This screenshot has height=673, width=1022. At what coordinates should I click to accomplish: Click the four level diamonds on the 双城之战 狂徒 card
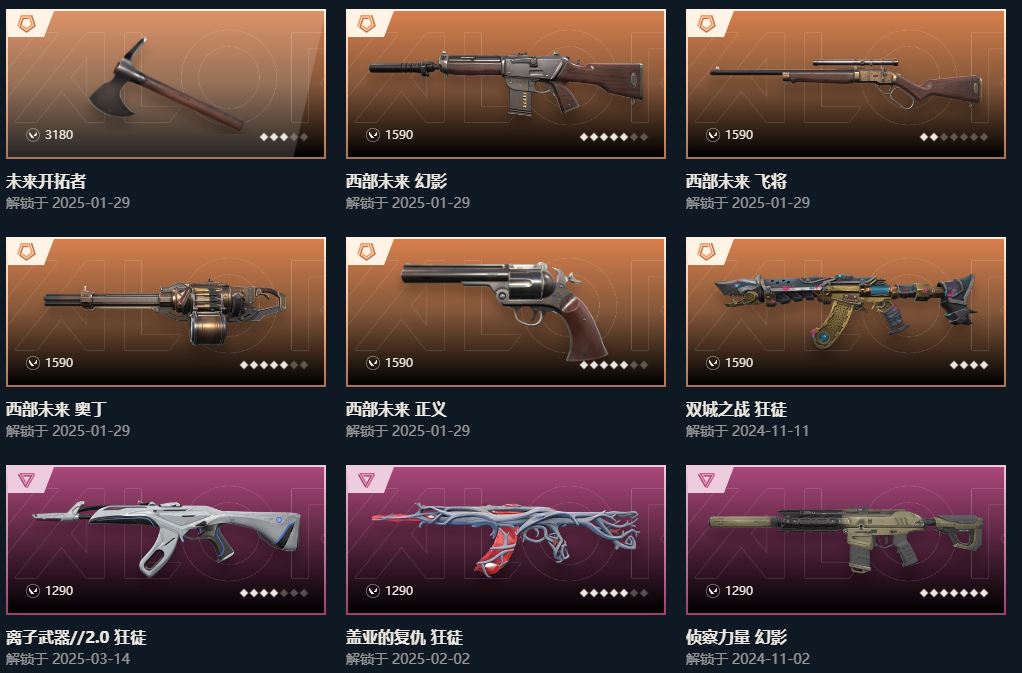click(x=969, y=365)
